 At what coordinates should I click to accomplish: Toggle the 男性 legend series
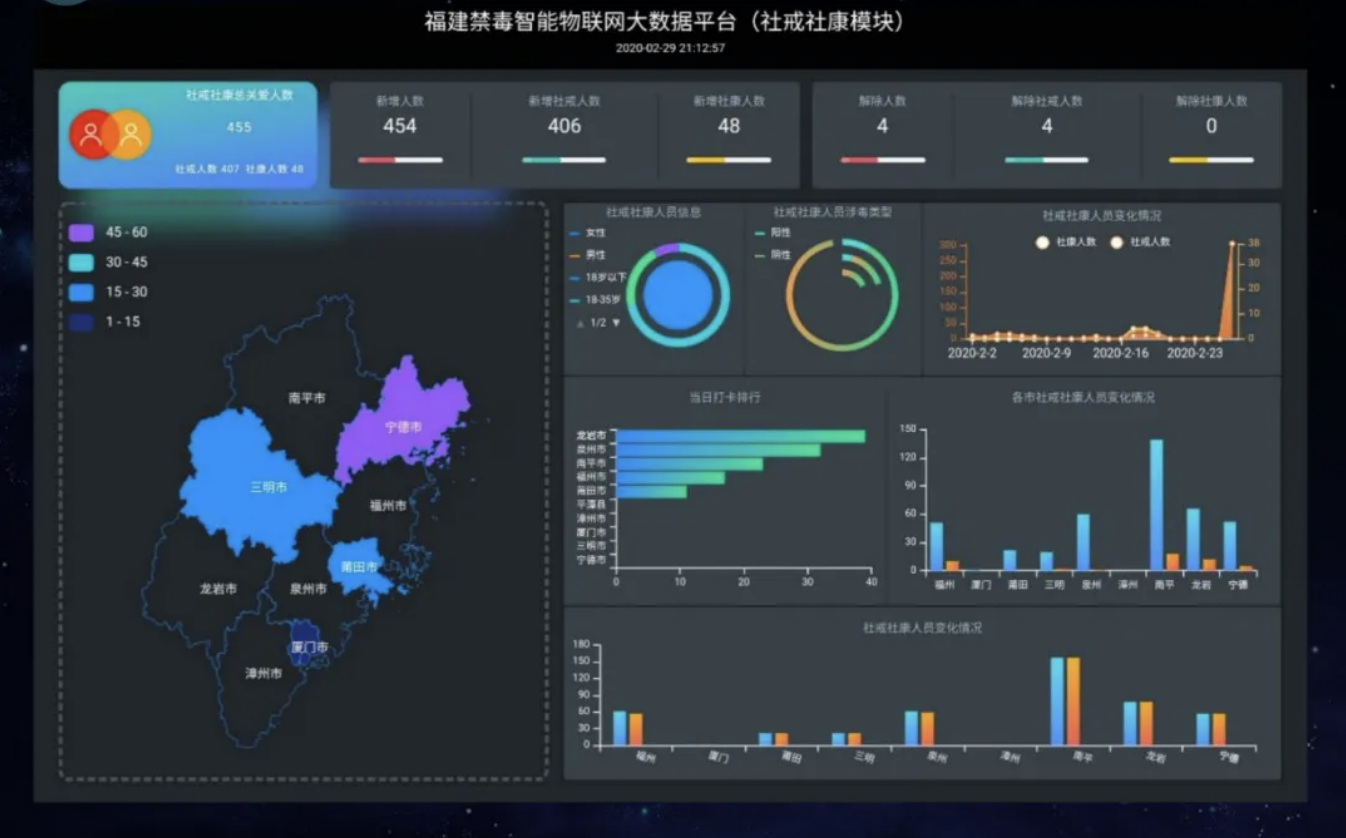click(589, 255)
